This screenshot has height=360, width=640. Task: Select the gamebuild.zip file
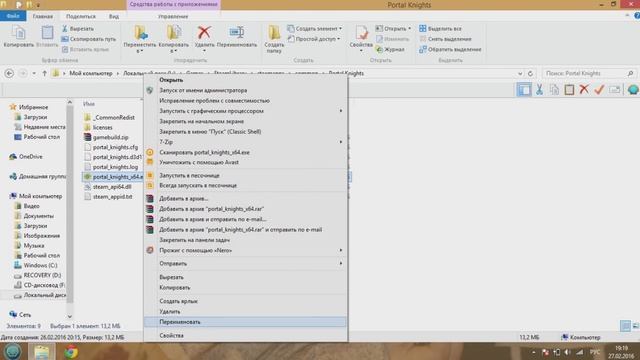(106, 138)
